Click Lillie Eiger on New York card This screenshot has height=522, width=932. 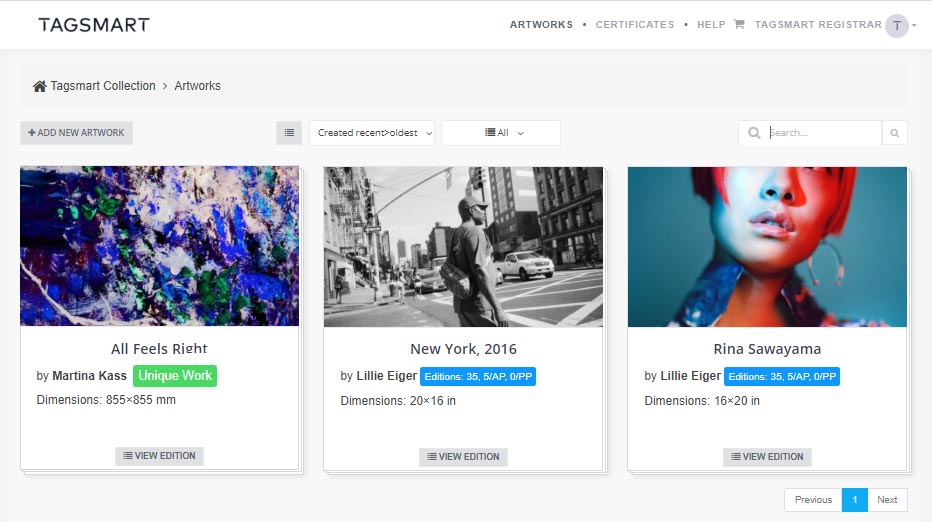pyautogui.click(x=387, y=376)
